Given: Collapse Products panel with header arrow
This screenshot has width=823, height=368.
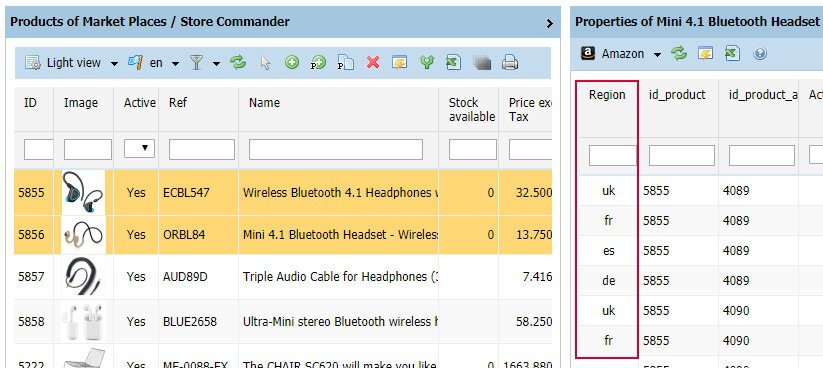Looking at the screenshot, I should tap(550, 23).
